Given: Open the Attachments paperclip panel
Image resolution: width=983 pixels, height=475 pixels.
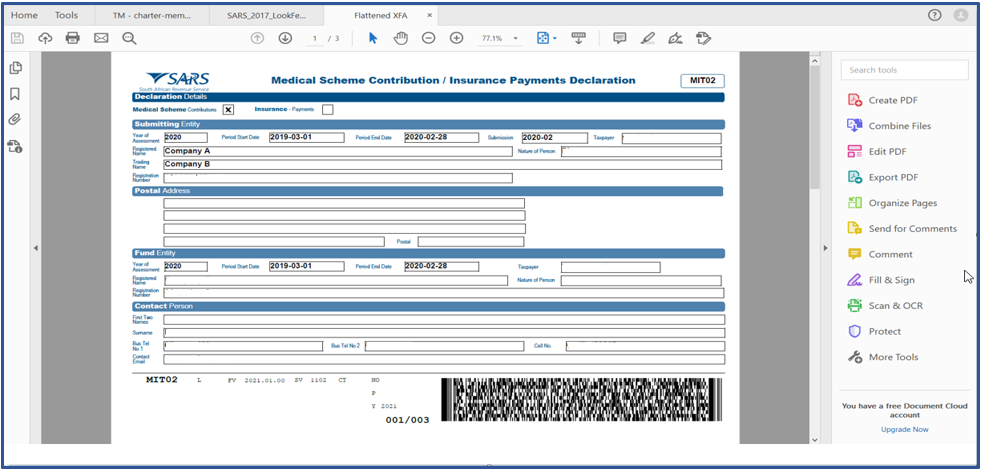Looking at the screenshot, I should click(x=15, y=120).
